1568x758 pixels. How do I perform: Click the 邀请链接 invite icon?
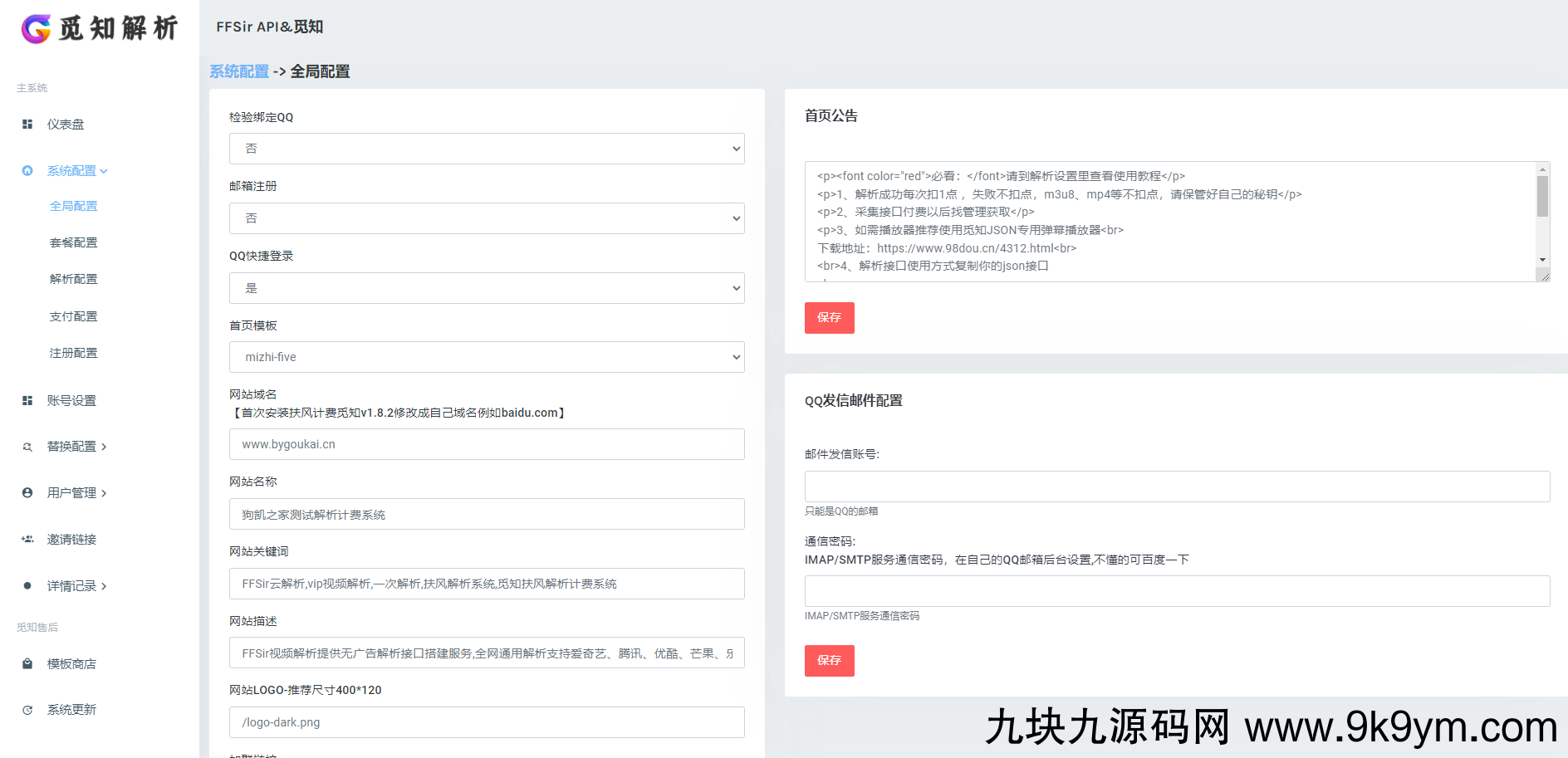pos(27,539)
